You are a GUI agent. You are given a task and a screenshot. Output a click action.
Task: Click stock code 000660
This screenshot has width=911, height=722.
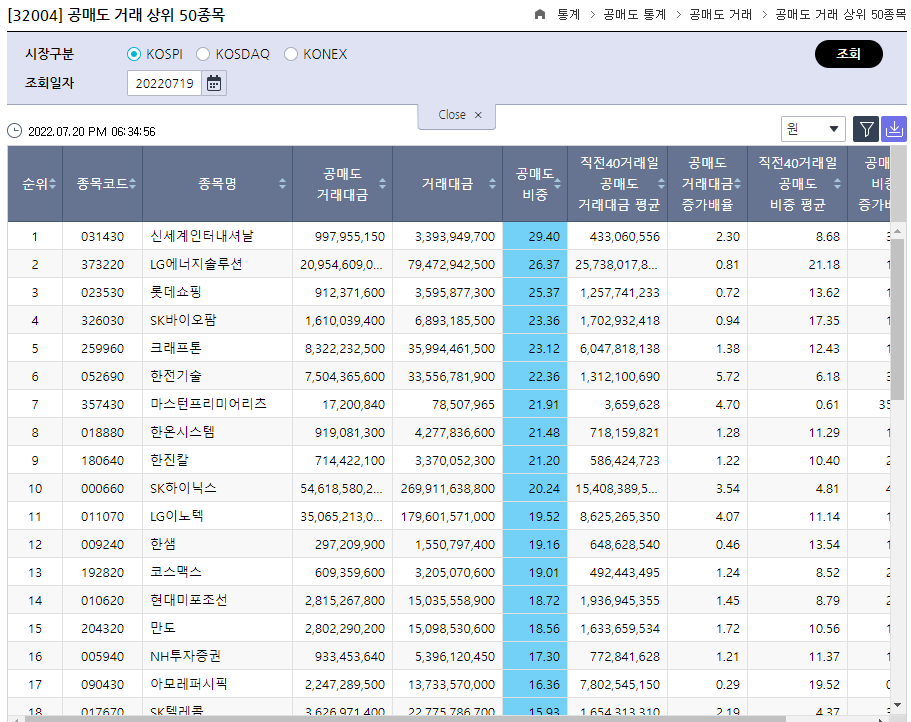click(x=102, y=488)
